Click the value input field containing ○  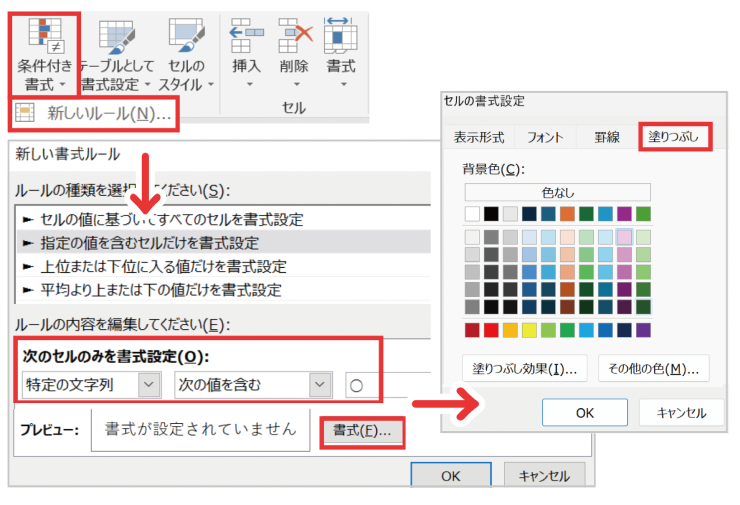(x=375, y=384)
